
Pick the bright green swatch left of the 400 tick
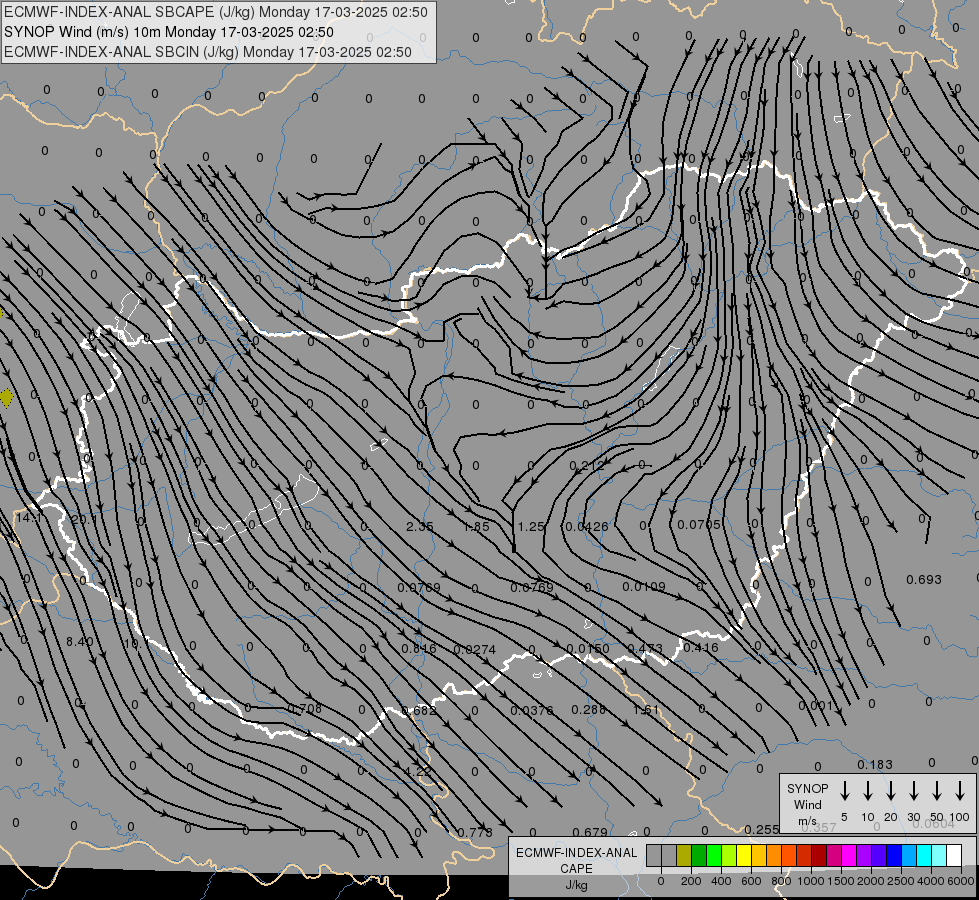coord(714,855)
